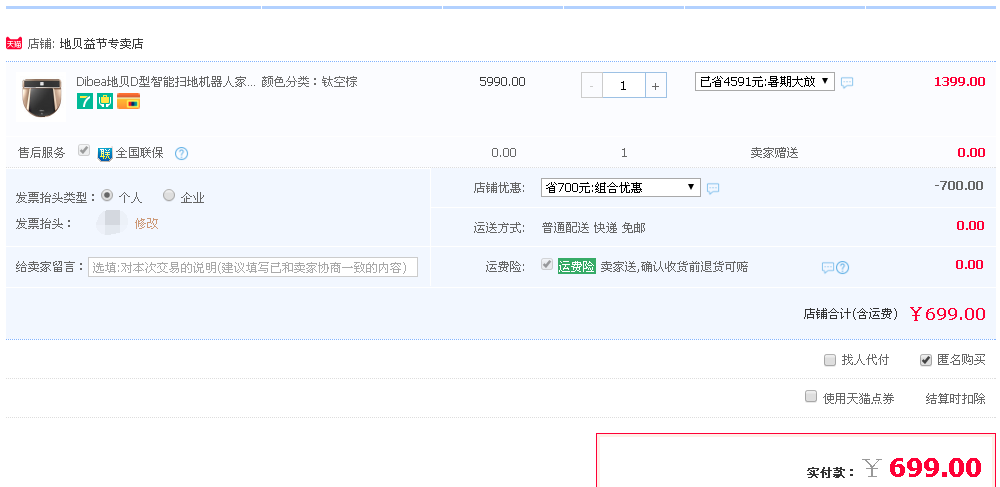Image resolution: width=1000 pixels, height=487 pixels.
Task: Click the credit card payment badge icon
Action: [x=128, y=101]
